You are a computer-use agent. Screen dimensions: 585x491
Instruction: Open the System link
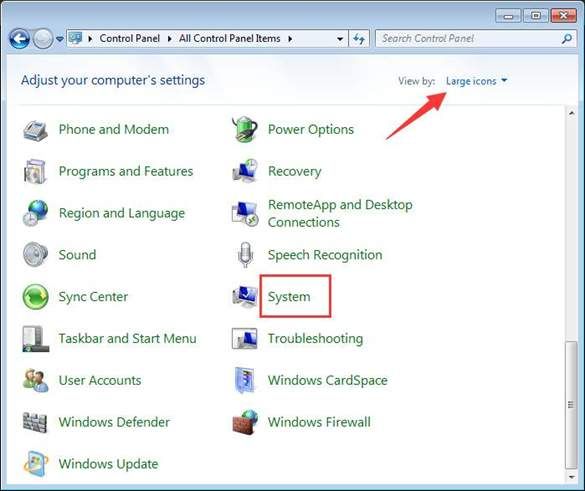point(289,297)
